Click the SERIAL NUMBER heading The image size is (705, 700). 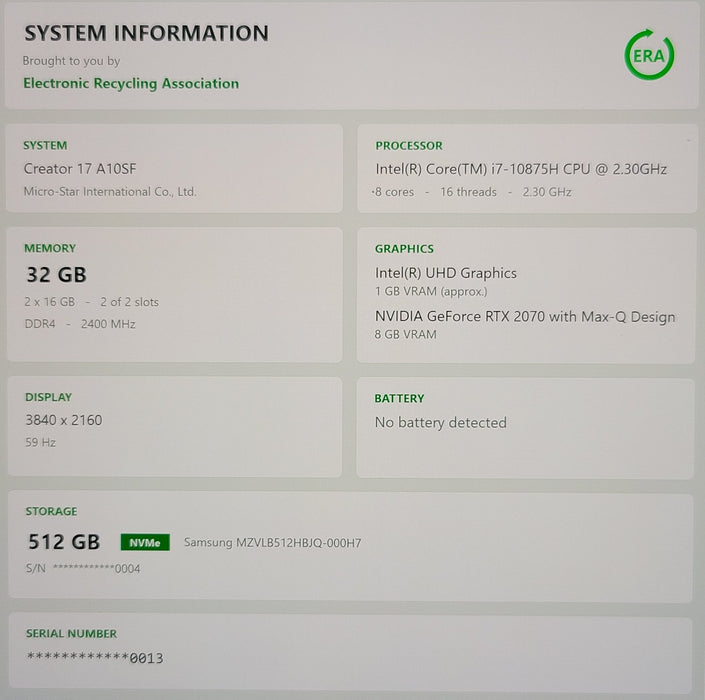[x=71, y=633]
